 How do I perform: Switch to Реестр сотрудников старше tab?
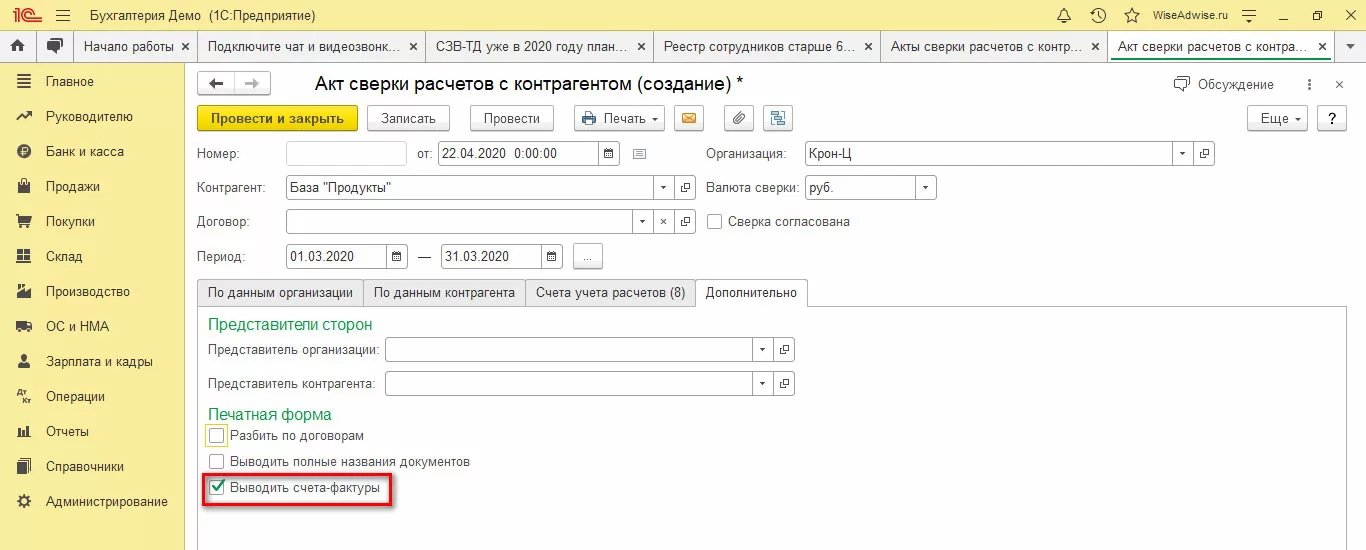(766, 46)
